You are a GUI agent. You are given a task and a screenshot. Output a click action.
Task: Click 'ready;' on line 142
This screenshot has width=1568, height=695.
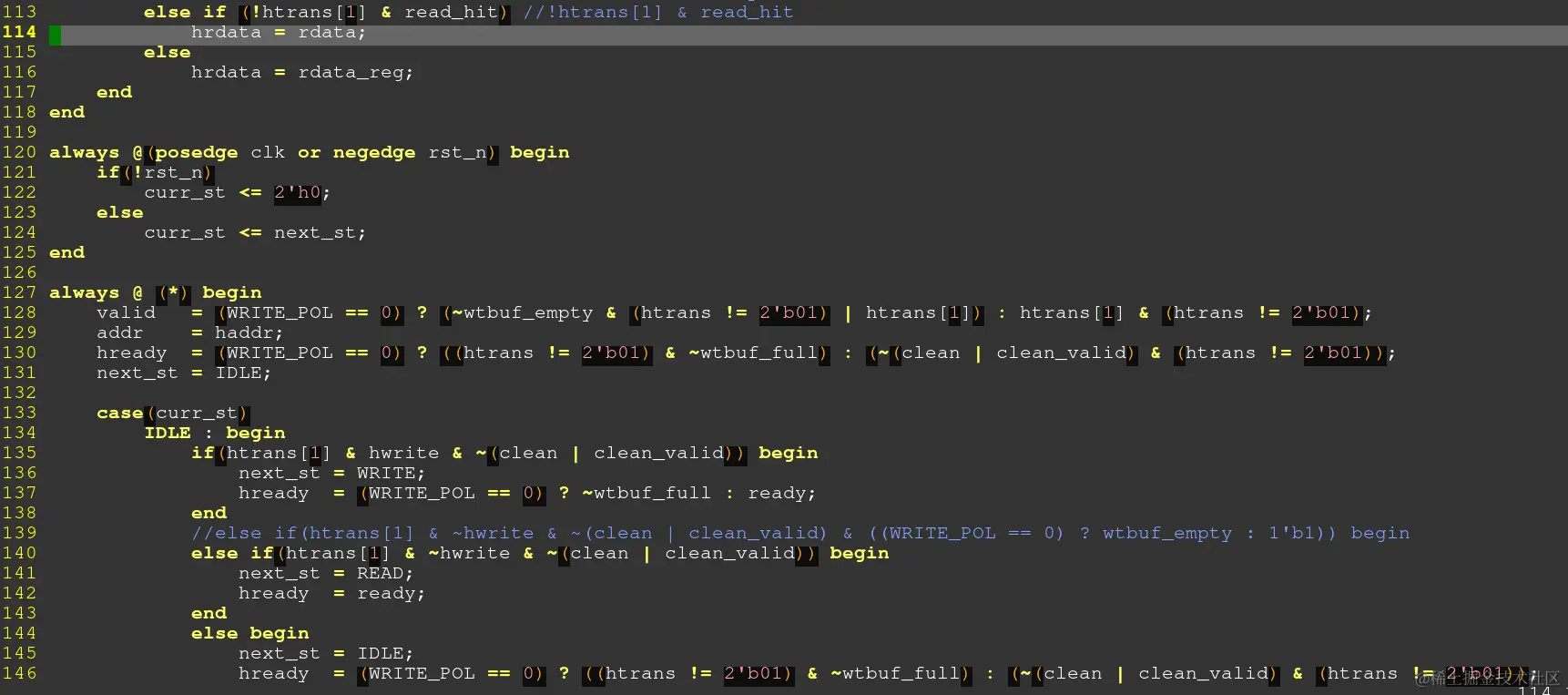point(391,594)
